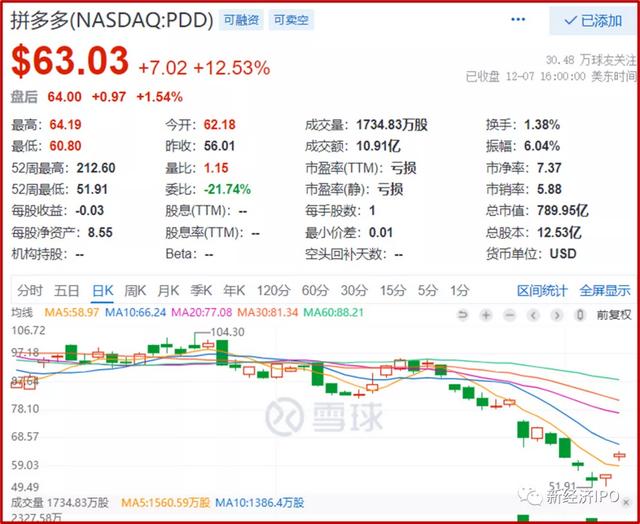Screen dimensions: 640x524
Task: Click the 量比 value 1.15
Action: [216, 168]
